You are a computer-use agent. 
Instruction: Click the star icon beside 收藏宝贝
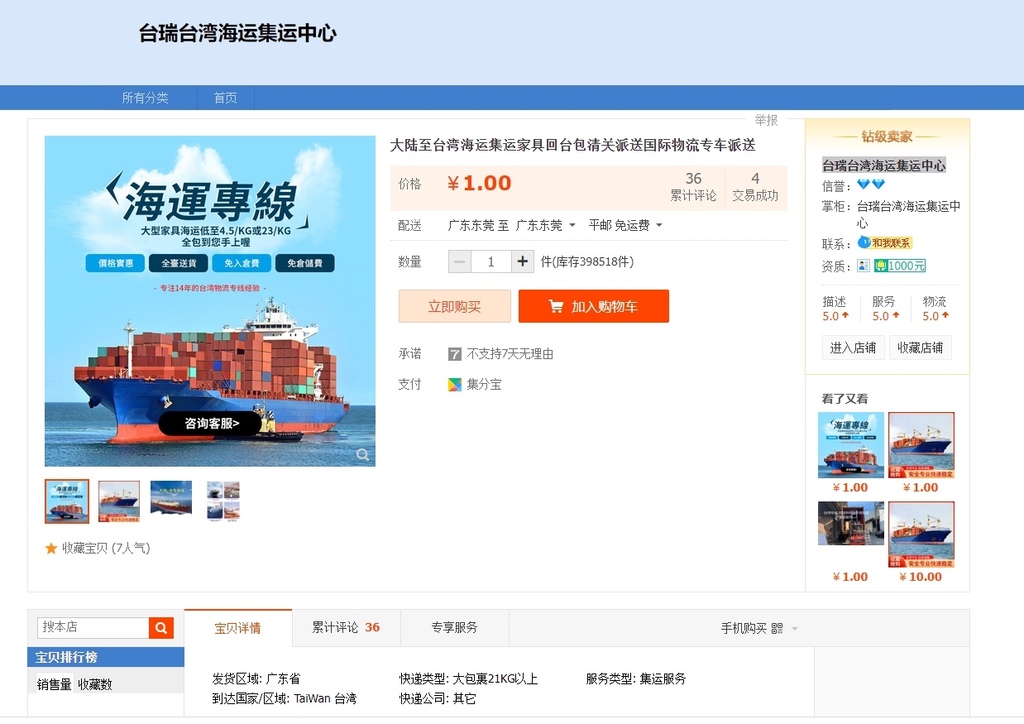point(51,548)
